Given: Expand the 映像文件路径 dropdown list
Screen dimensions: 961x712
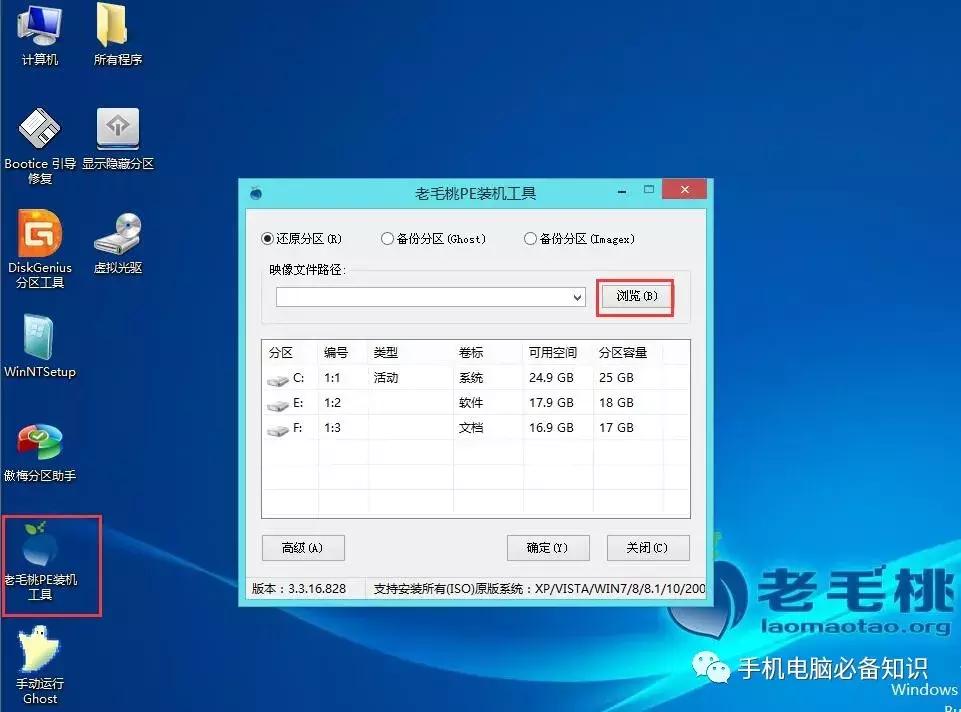Looking at the screenshot, I should point(577,296).
